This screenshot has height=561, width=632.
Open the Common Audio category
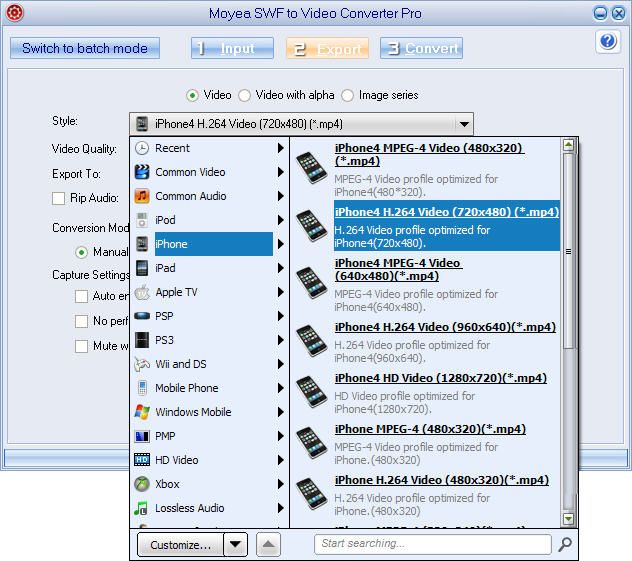tap(209, 196)
